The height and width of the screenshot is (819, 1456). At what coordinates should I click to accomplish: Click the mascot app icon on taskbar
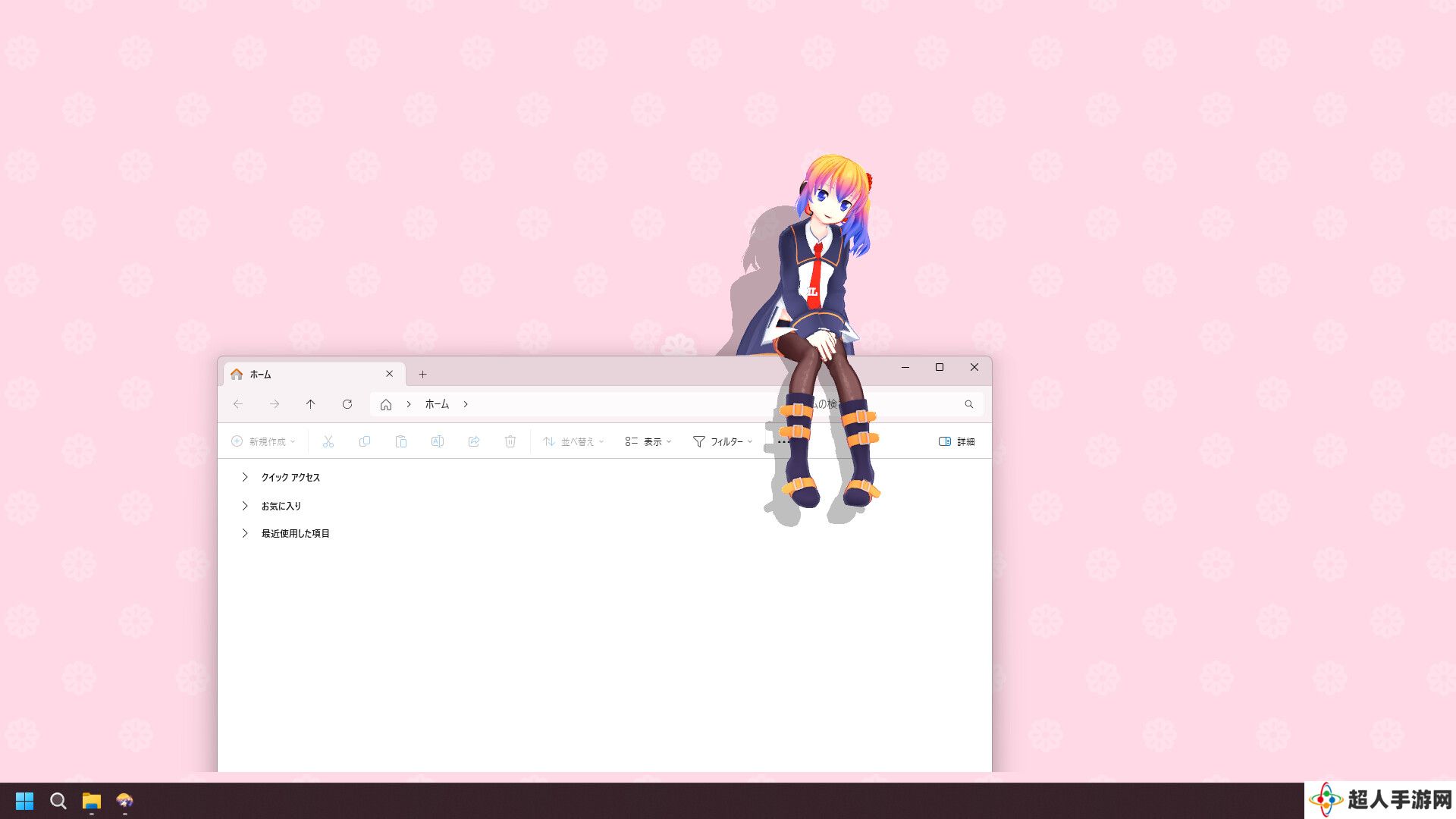pyautogui.click(x=125, y=801)
